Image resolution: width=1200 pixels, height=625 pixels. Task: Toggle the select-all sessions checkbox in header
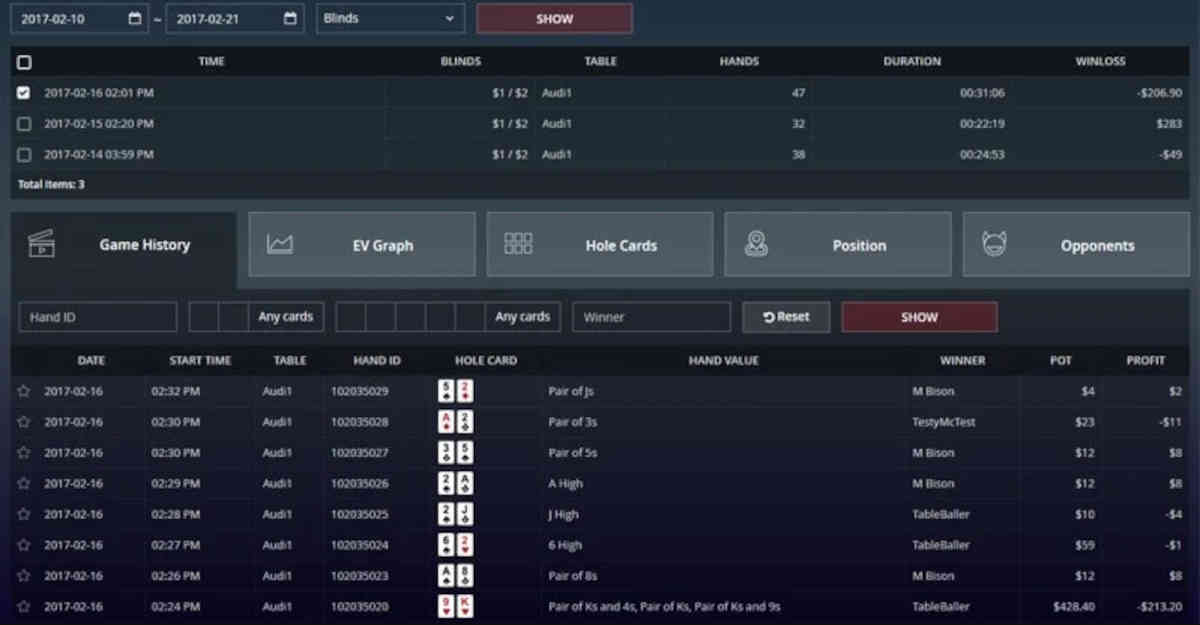[x=24, y=62]
